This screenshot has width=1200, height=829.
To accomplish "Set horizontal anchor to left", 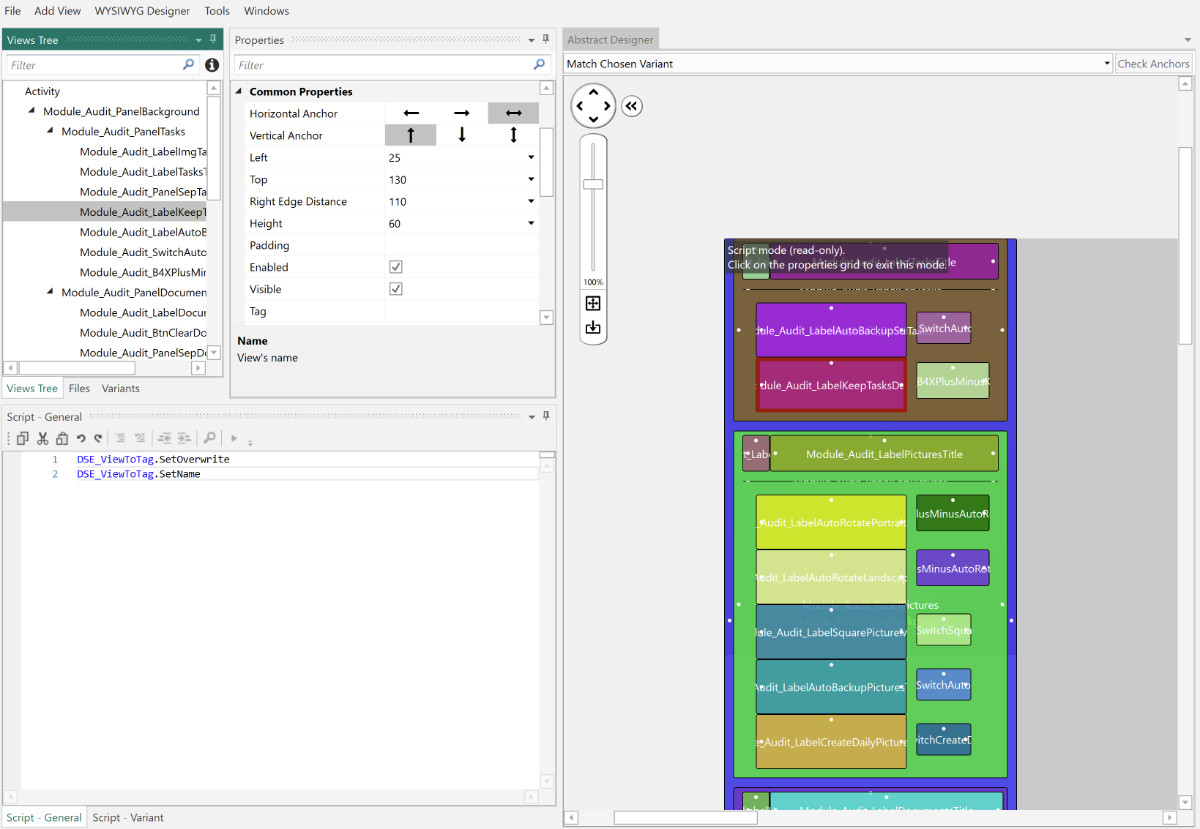I will pos(411,113).
